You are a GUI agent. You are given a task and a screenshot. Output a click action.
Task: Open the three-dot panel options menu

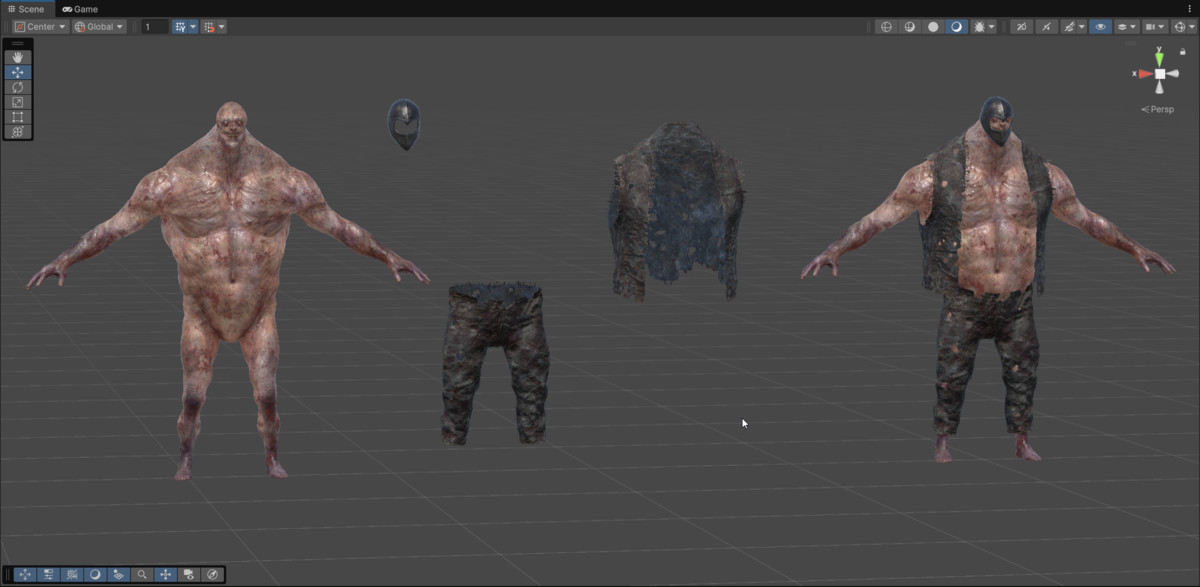pyautogui.click(x=1189, y=8)
